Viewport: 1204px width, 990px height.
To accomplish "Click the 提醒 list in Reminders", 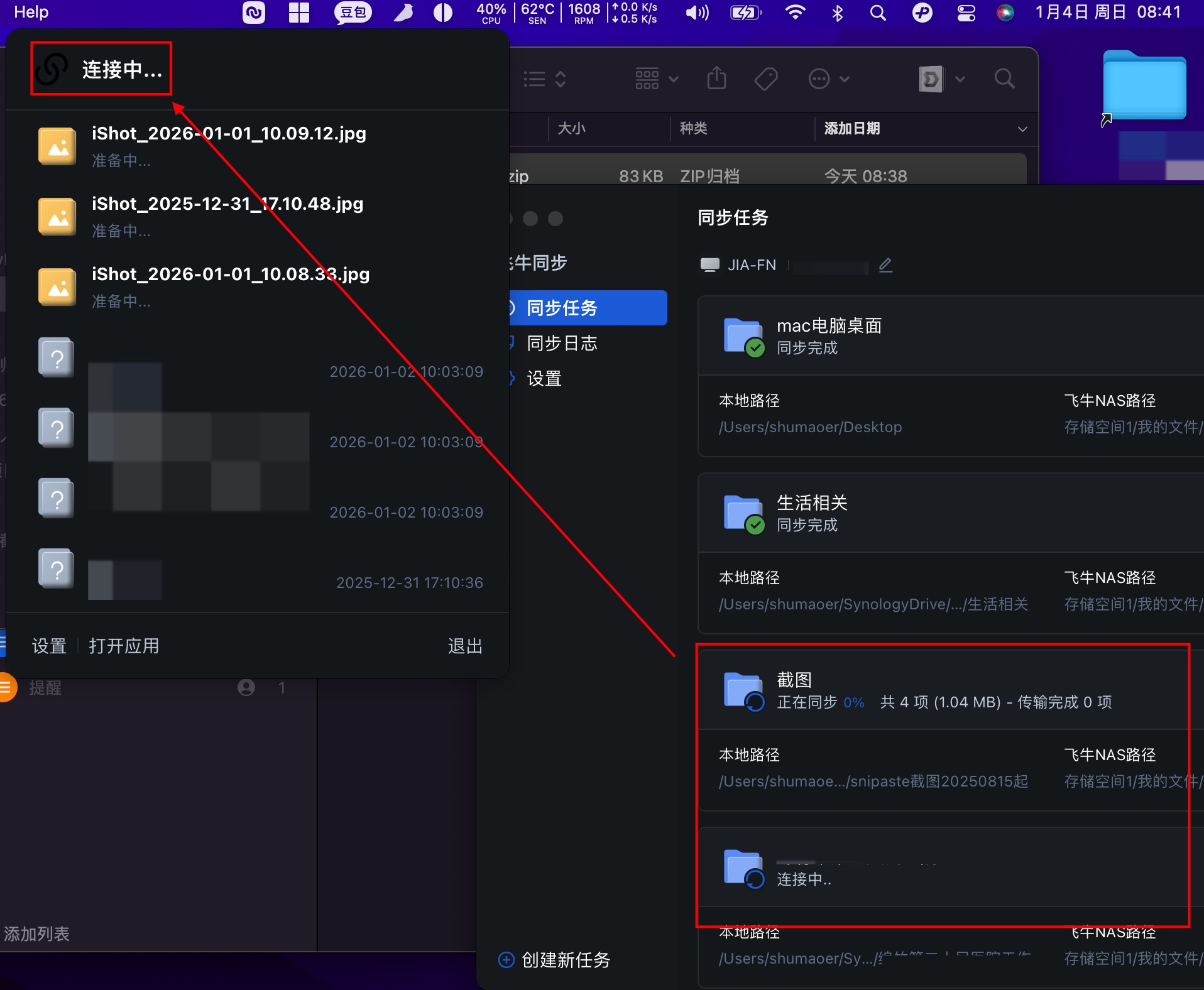I will (x=45, y=688).
